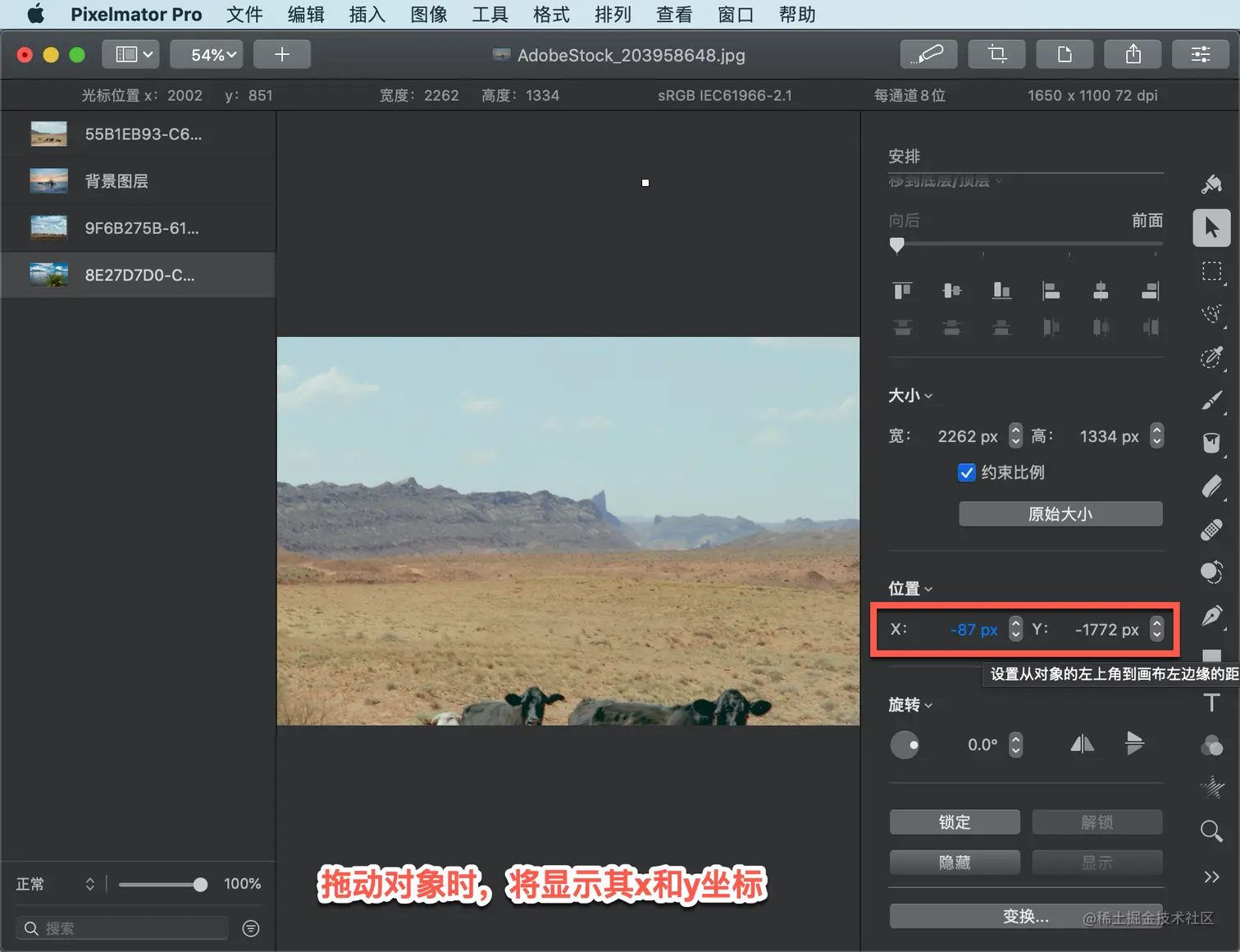This screenshot has width=1240, height=952.
Task: Open the tool options sliders button
Action: click(x=1201, y=54)
